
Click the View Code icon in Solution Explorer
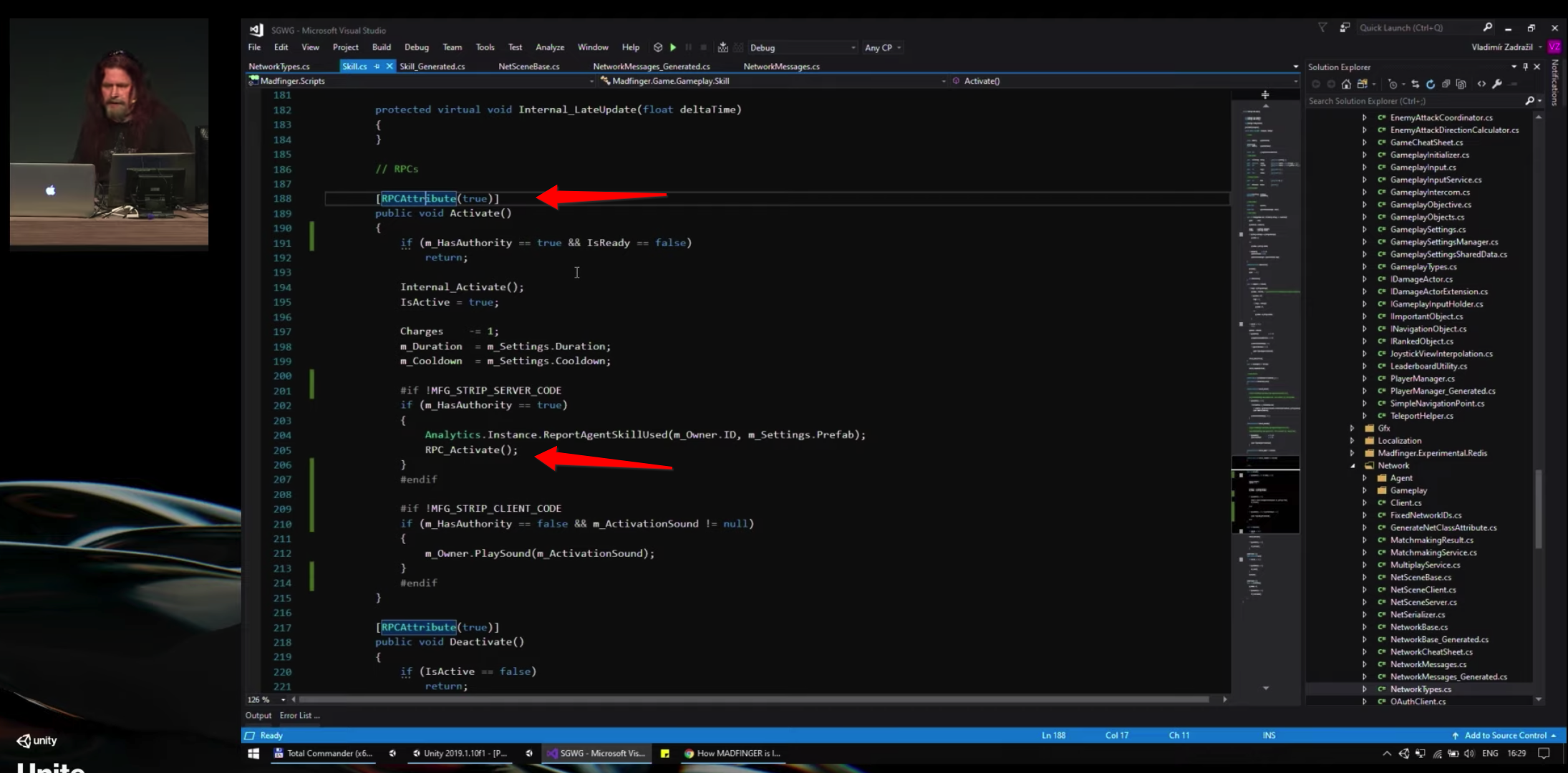(x=1481, y=84)
